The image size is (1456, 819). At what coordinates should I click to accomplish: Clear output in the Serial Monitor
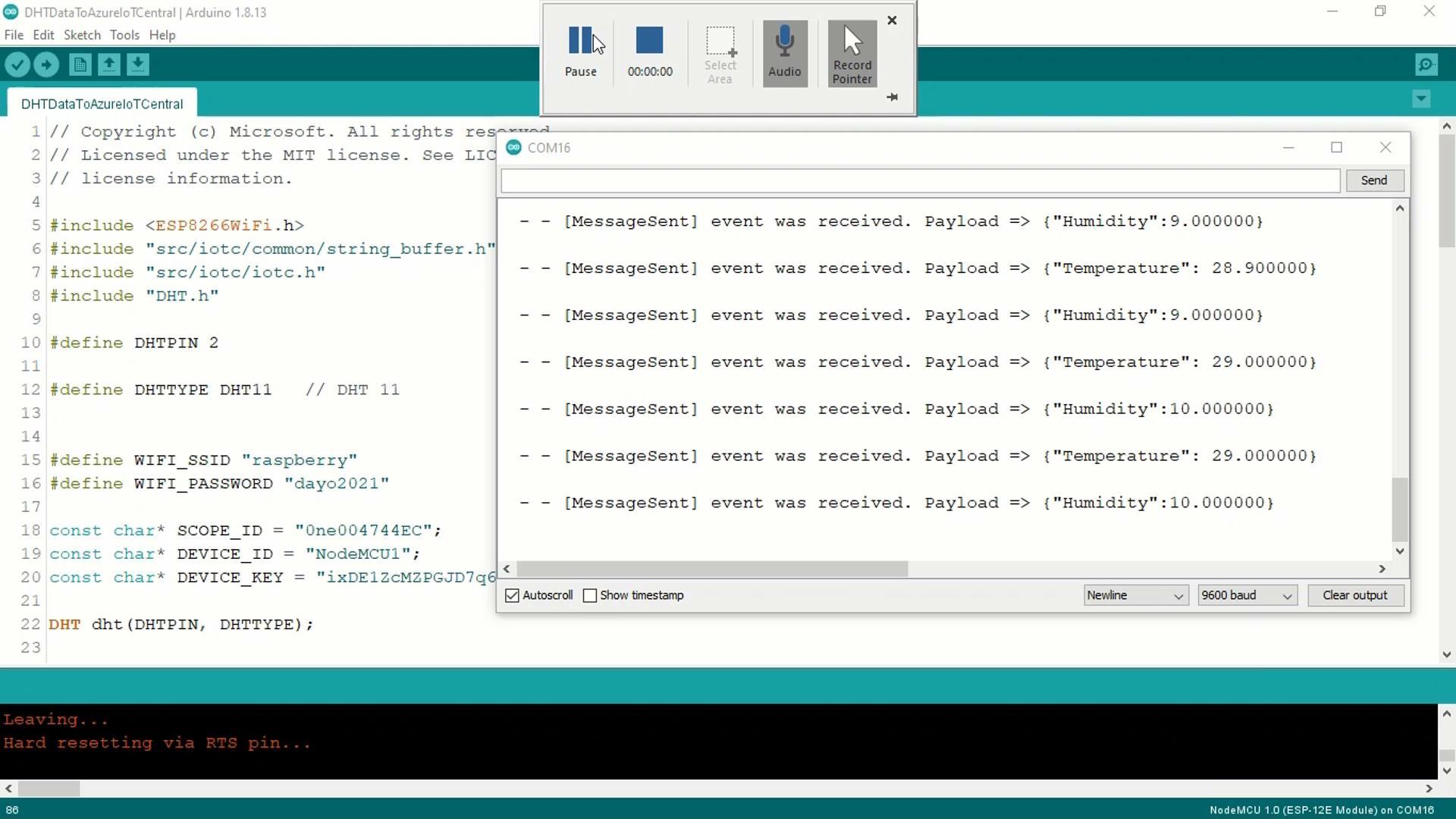[x=1355, y=595]
